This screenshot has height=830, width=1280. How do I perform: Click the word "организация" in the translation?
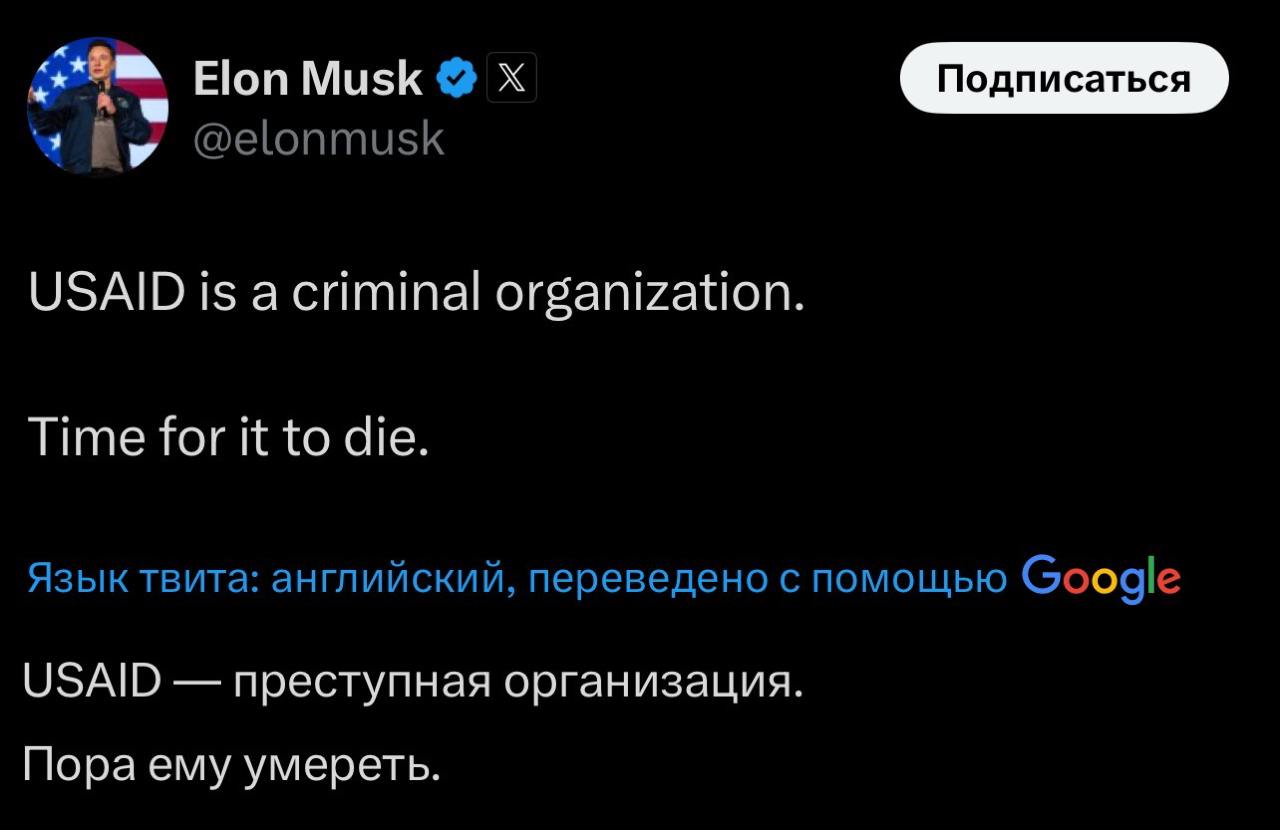pyautogui.click(x=652, y=683)
